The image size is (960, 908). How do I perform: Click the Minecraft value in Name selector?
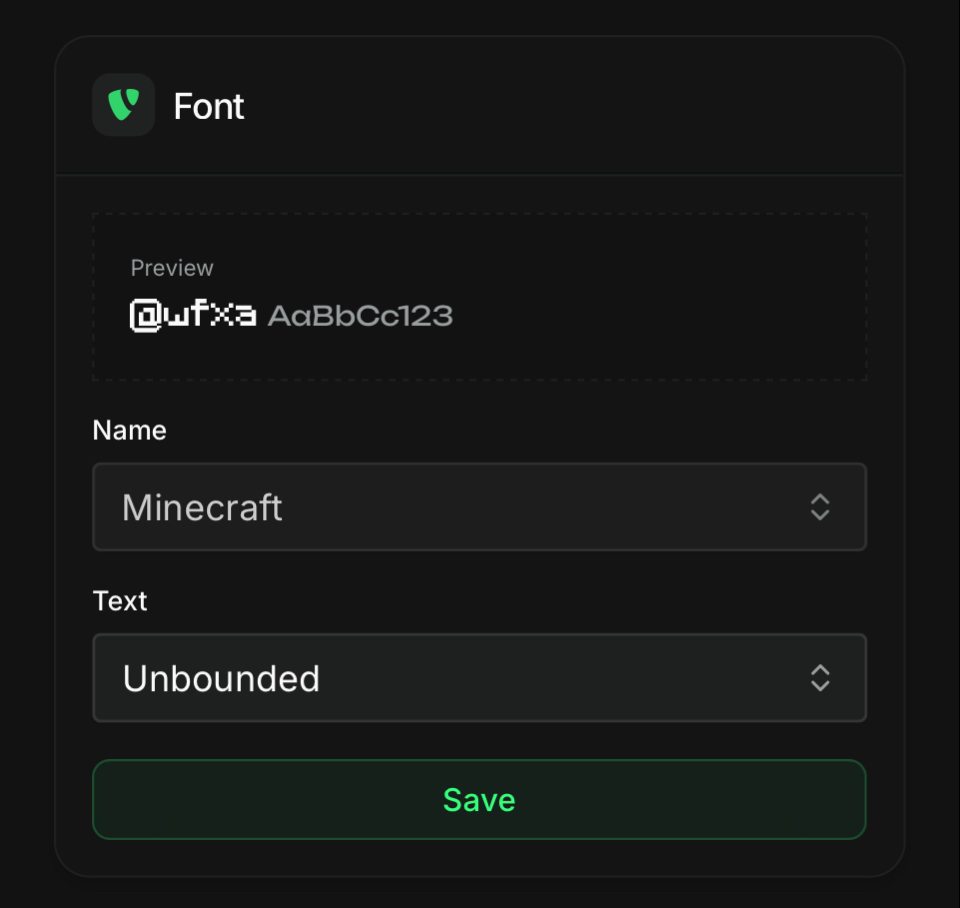pos(202,508)
